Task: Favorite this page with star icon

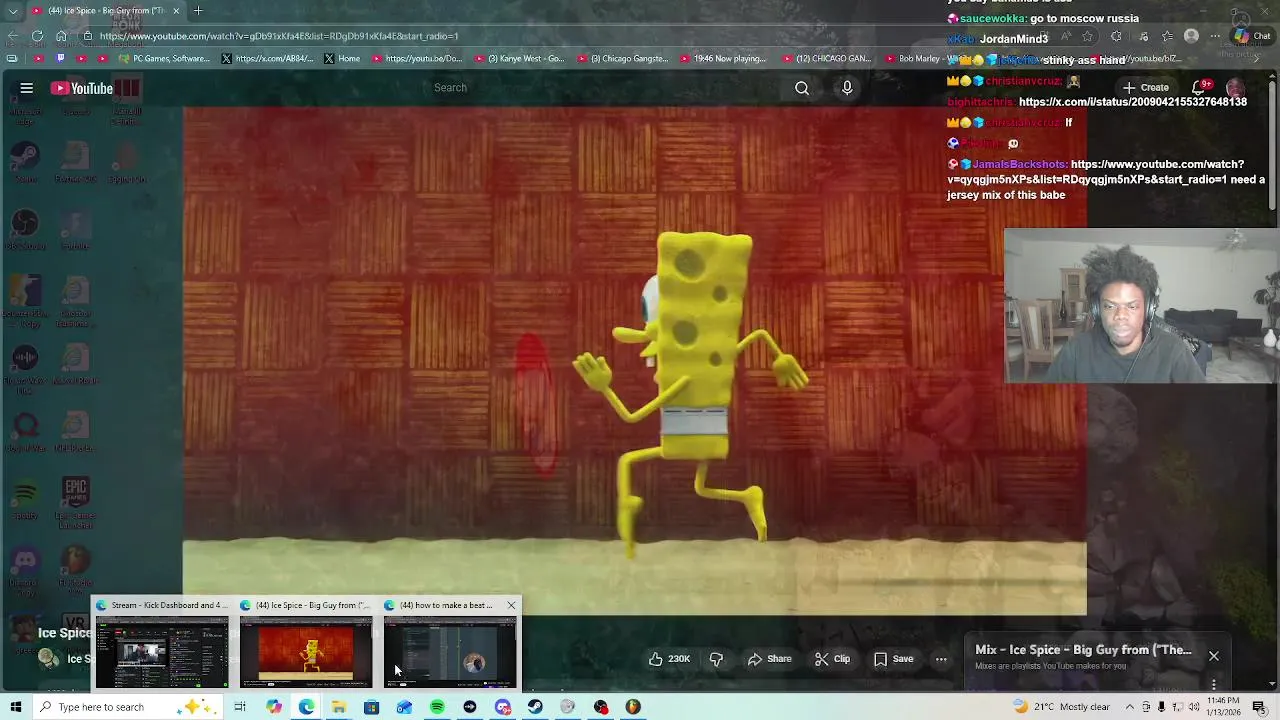Action: 1087,36
